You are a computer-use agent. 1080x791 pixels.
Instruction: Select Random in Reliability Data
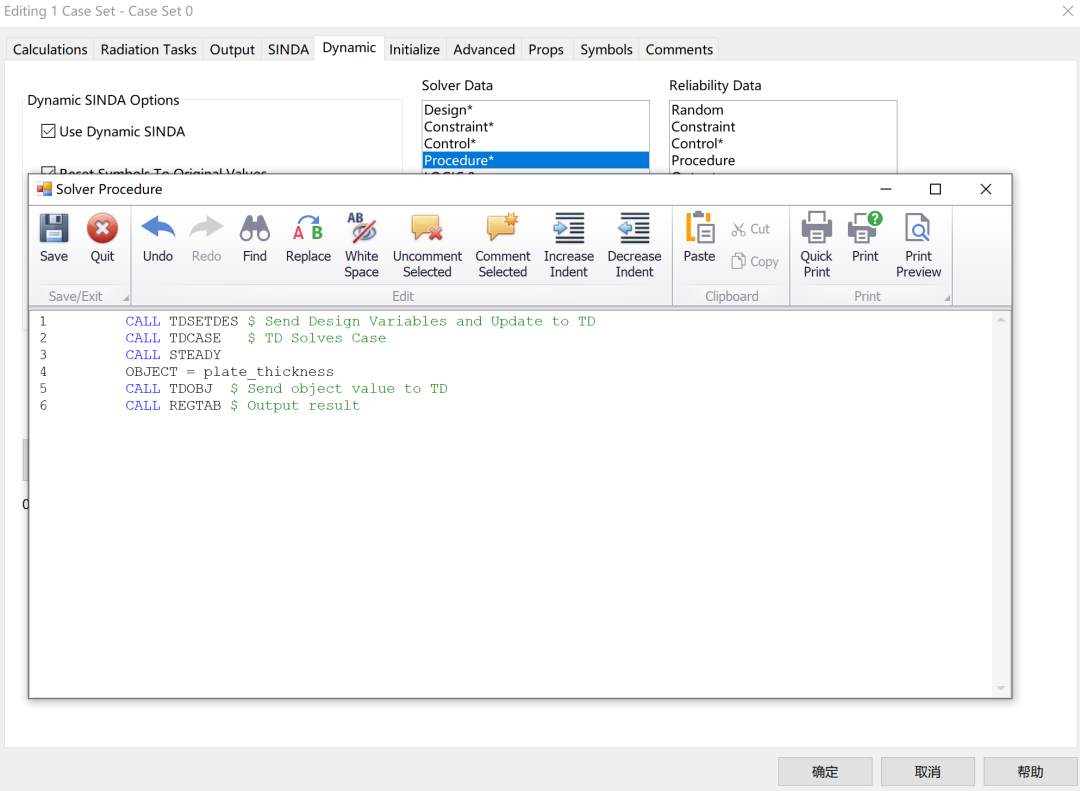pyautogui.click(x=782, y=110)
